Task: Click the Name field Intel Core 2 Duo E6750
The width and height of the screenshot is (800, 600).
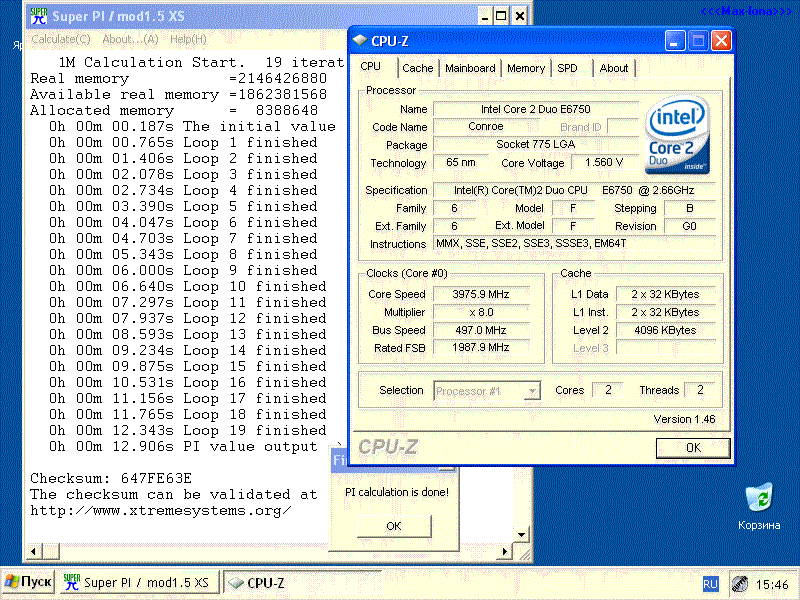Action: coord(536,109)
